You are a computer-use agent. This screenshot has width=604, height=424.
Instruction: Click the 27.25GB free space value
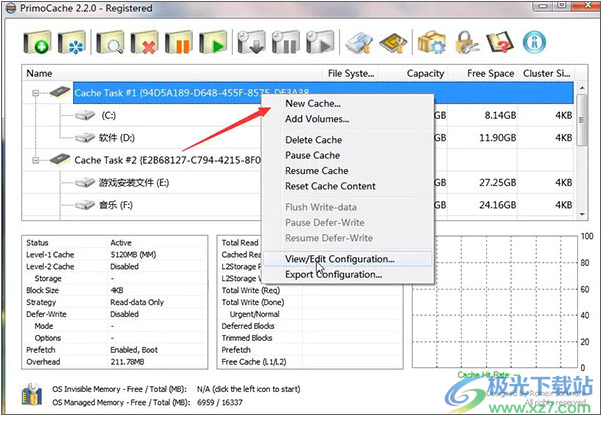click(497, 182)
